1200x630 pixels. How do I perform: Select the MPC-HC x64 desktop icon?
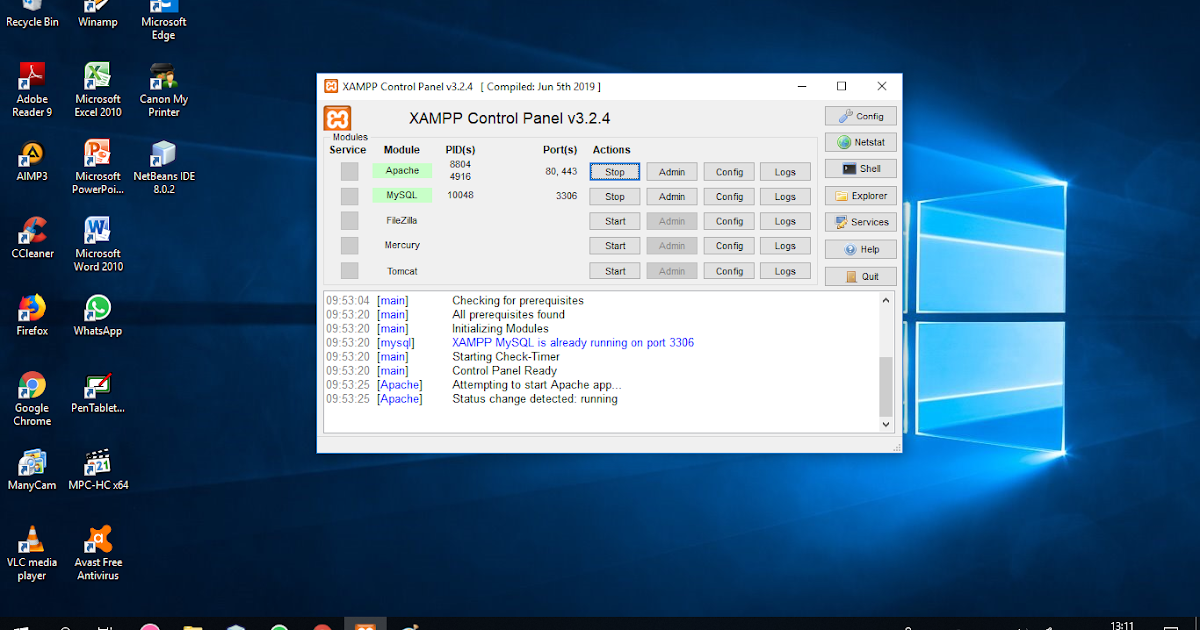click(x=98, y=470)
